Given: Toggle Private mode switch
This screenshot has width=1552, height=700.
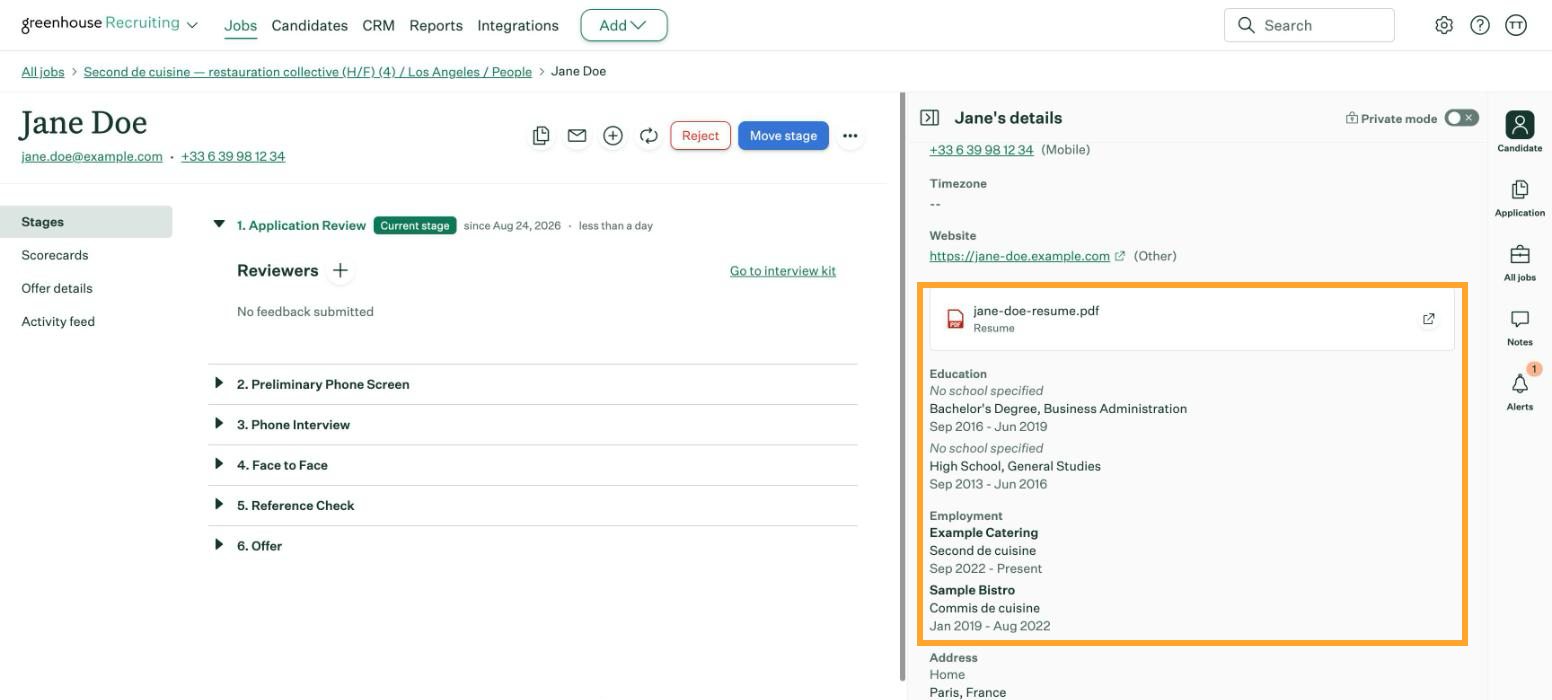Looking at the screenshot, I should coord(1461,118).
